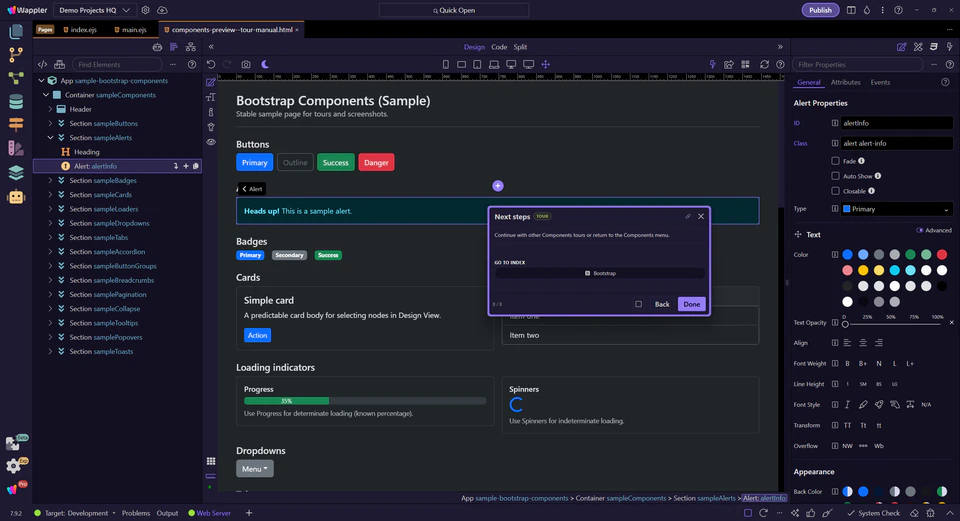Click the lightning bolt icon in design toolbar
Image resolution: width=960 pixels, height=521 pixels.
[712, 64]
